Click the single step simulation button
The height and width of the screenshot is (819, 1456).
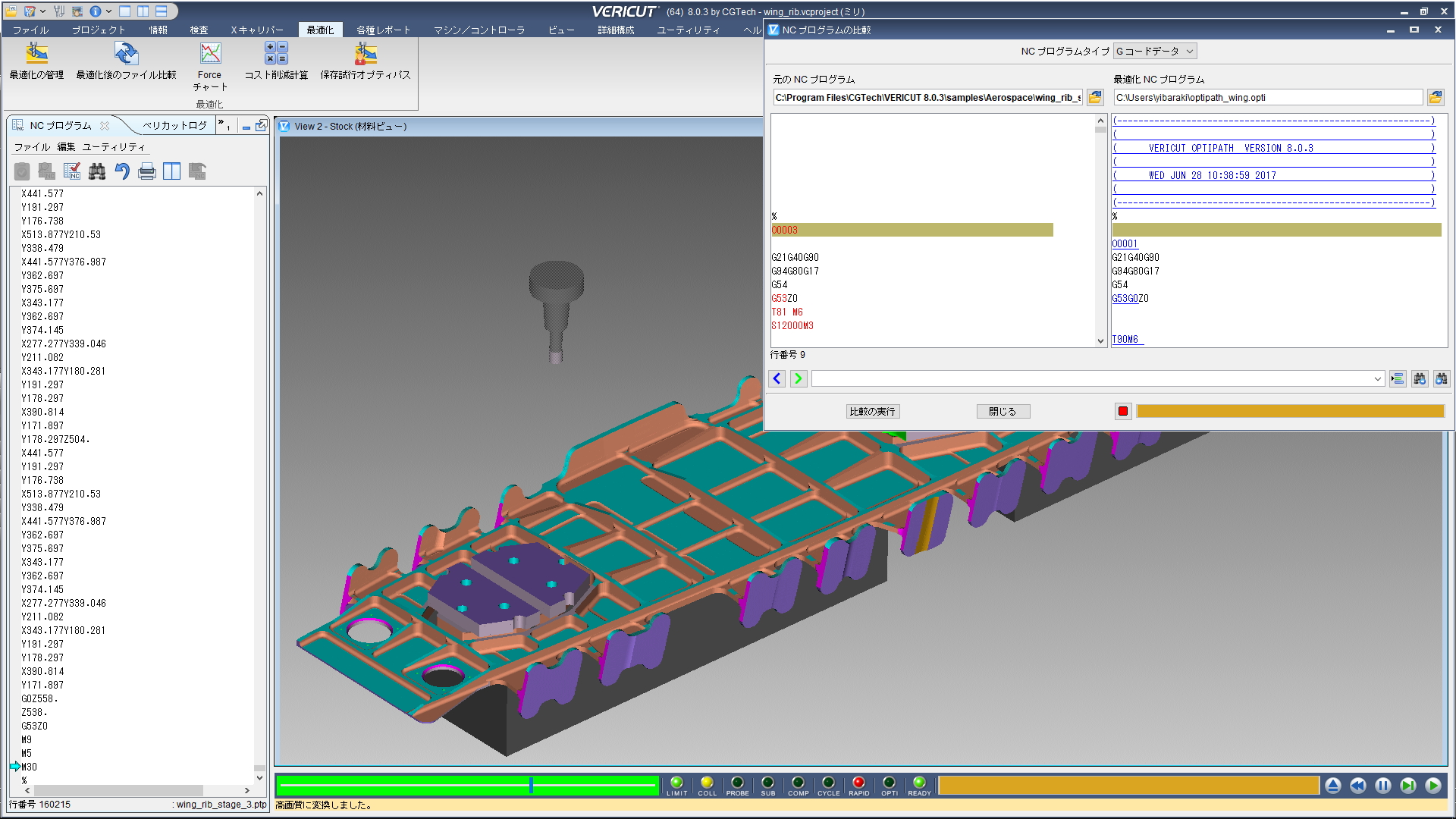pos(1408,786)
